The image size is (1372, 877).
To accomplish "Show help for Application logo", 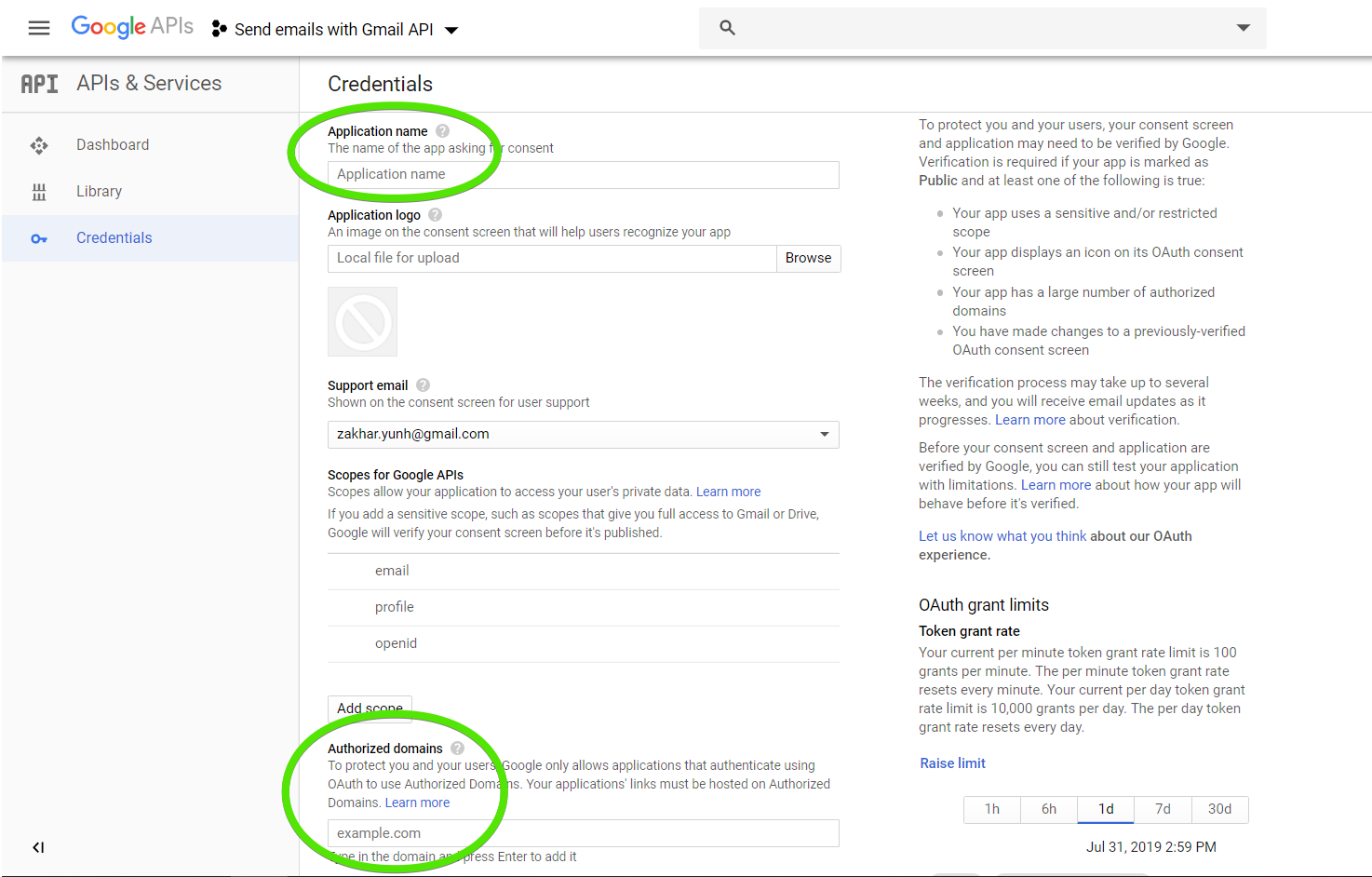I will [x=435, y=215].
